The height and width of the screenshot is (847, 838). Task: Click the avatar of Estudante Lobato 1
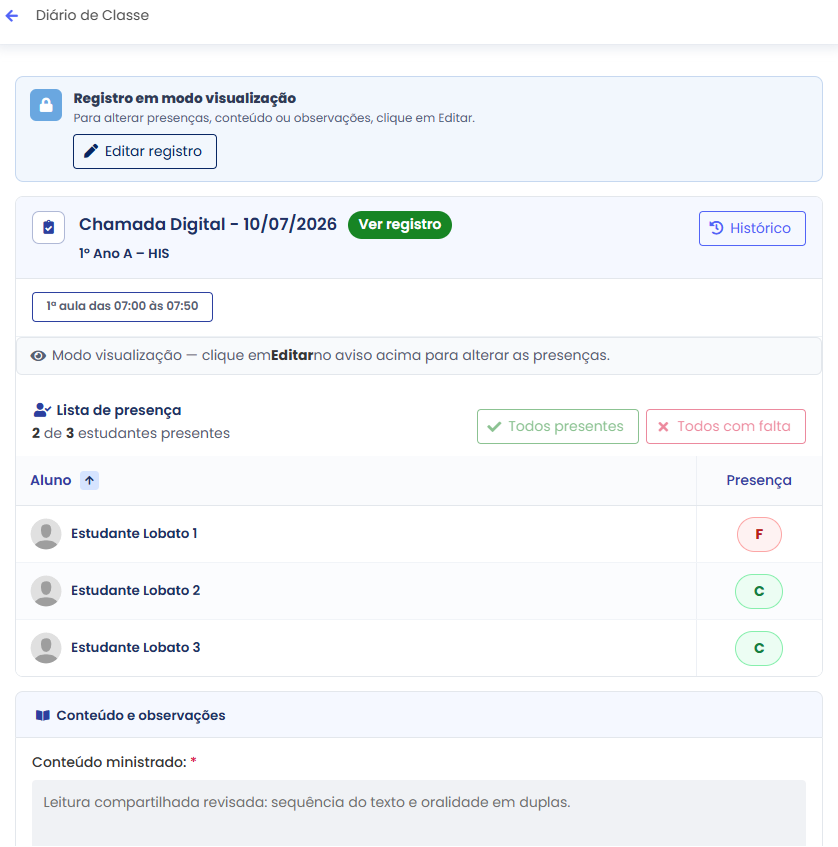pyautogui.click(x=46, y=534)
